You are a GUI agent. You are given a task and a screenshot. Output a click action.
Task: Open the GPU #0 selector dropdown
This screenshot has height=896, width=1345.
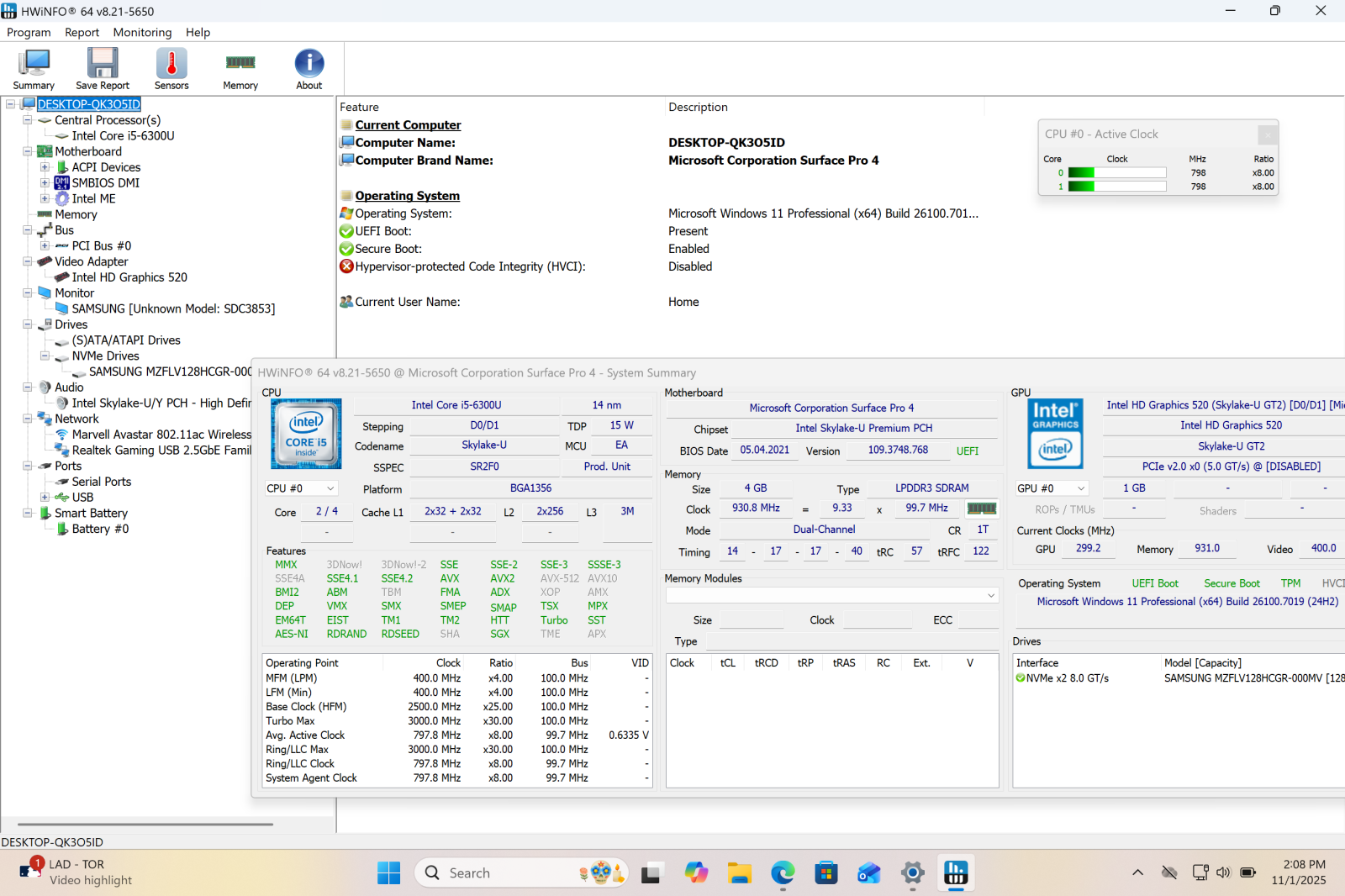point(1052,488)
